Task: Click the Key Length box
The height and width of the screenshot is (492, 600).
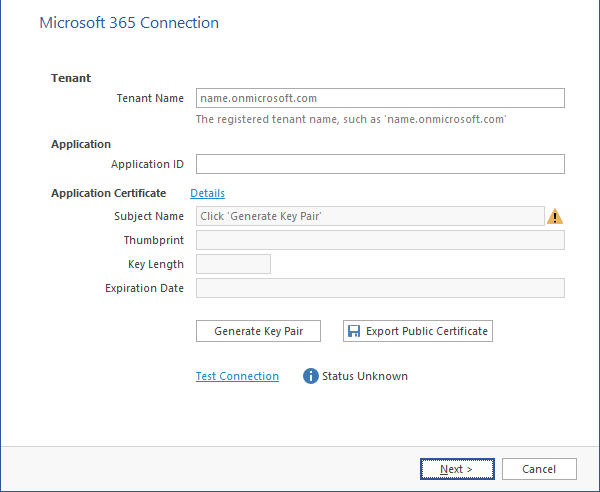Action: pyautogui.click(x=233, y=264)
